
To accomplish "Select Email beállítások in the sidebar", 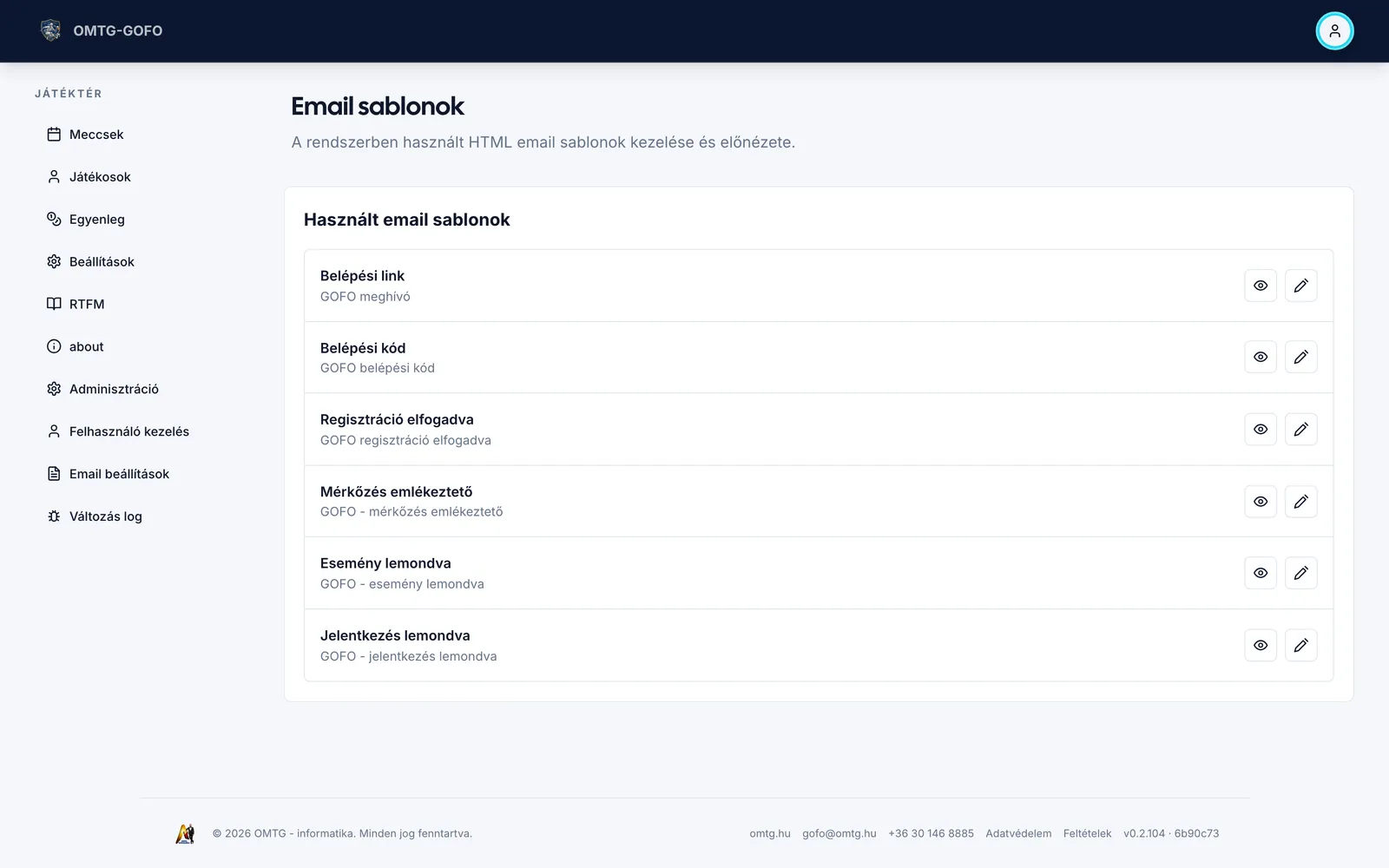I will (x=120, y=474).
